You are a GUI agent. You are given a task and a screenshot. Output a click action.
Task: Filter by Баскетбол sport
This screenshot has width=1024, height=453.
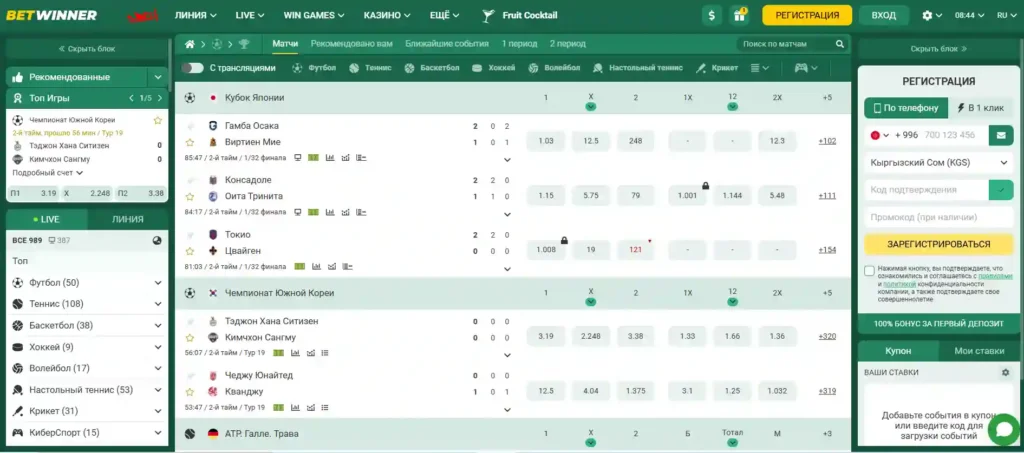(432, 68)
